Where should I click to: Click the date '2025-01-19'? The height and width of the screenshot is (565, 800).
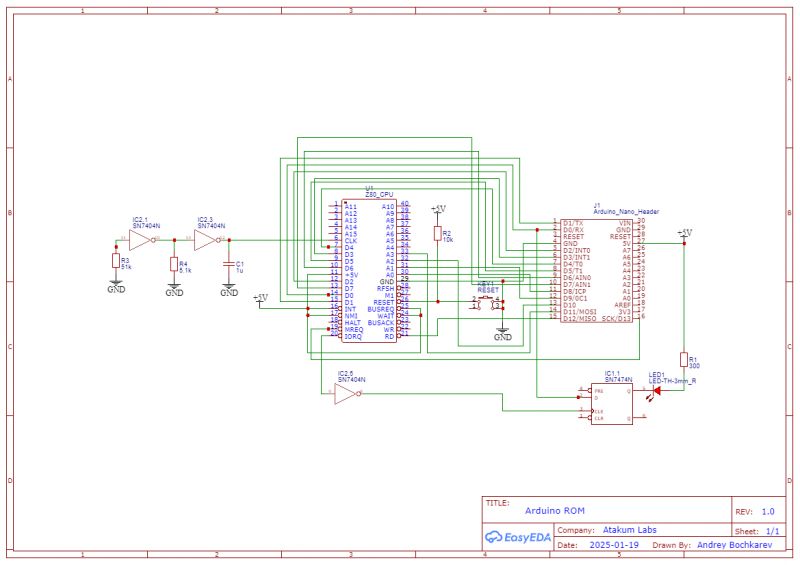614,545
